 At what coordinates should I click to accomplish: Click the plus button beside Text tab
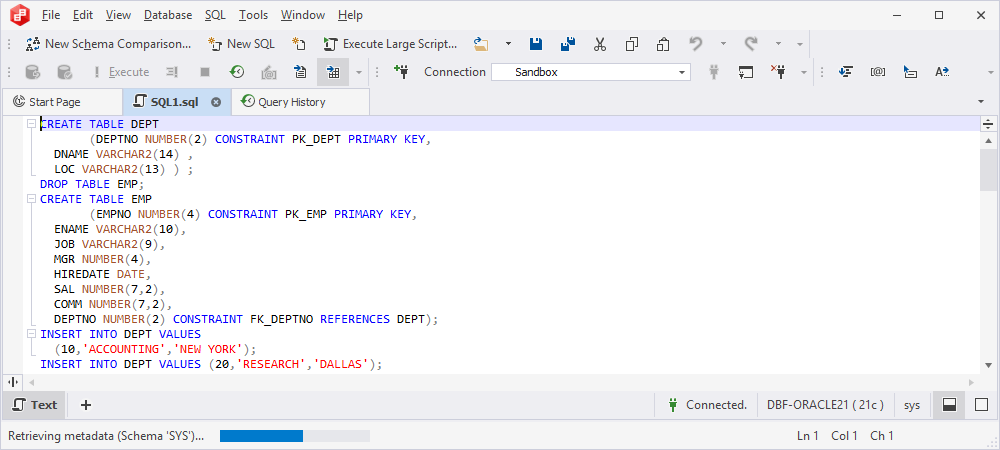point(86,405)
